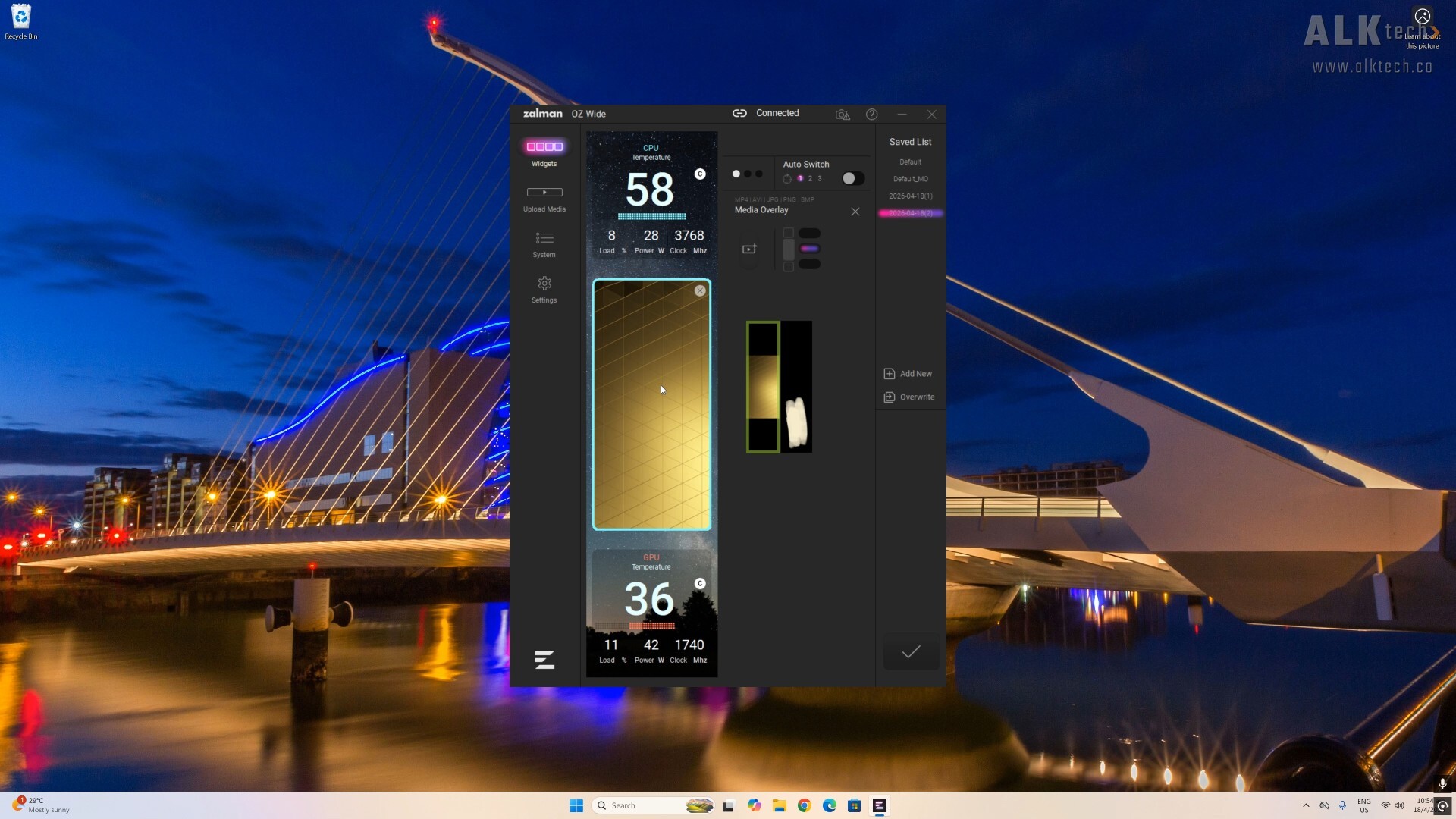Select the white brush stroke media thumbnail
Viewport: 1456px width, 819px height.
(796, 387)
